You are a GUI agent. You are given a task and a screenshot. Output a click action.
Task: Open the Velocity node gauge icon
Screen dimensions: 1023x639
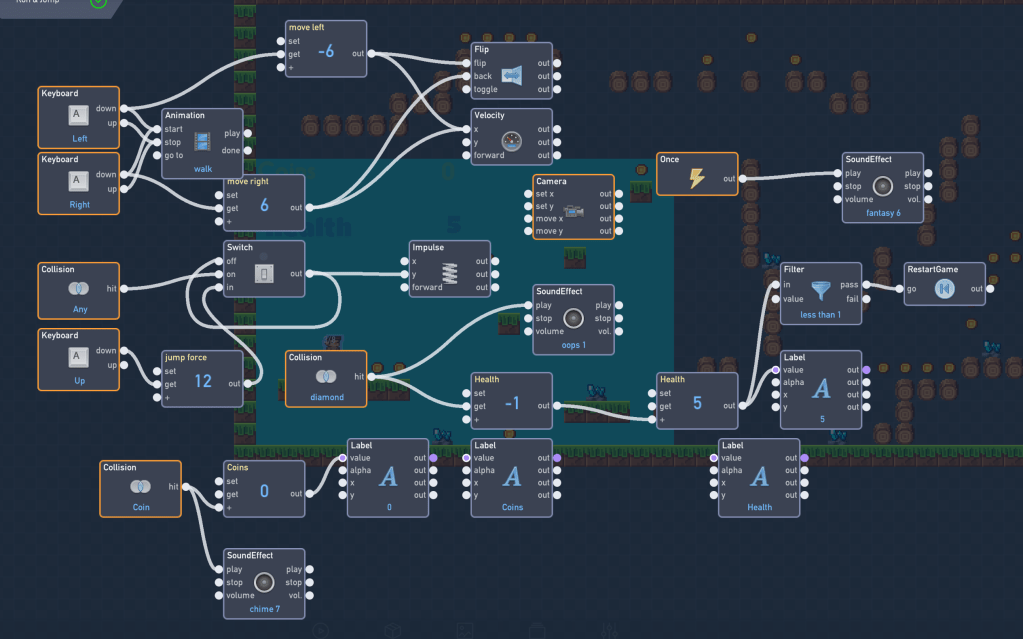click(x=511, y=142)
